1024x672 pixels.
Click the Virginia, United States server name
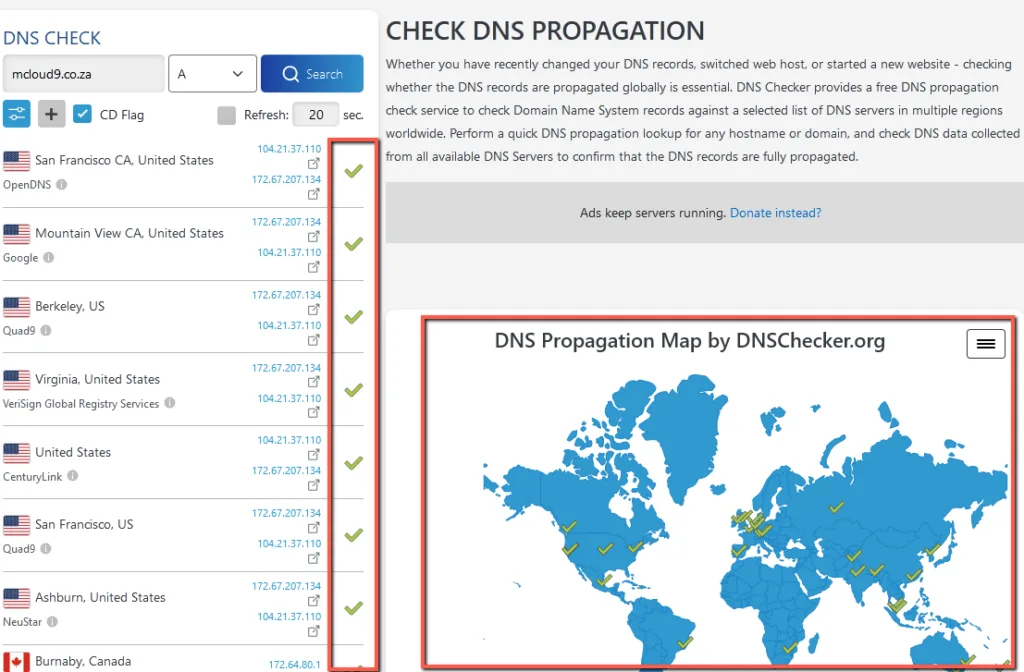97,379
